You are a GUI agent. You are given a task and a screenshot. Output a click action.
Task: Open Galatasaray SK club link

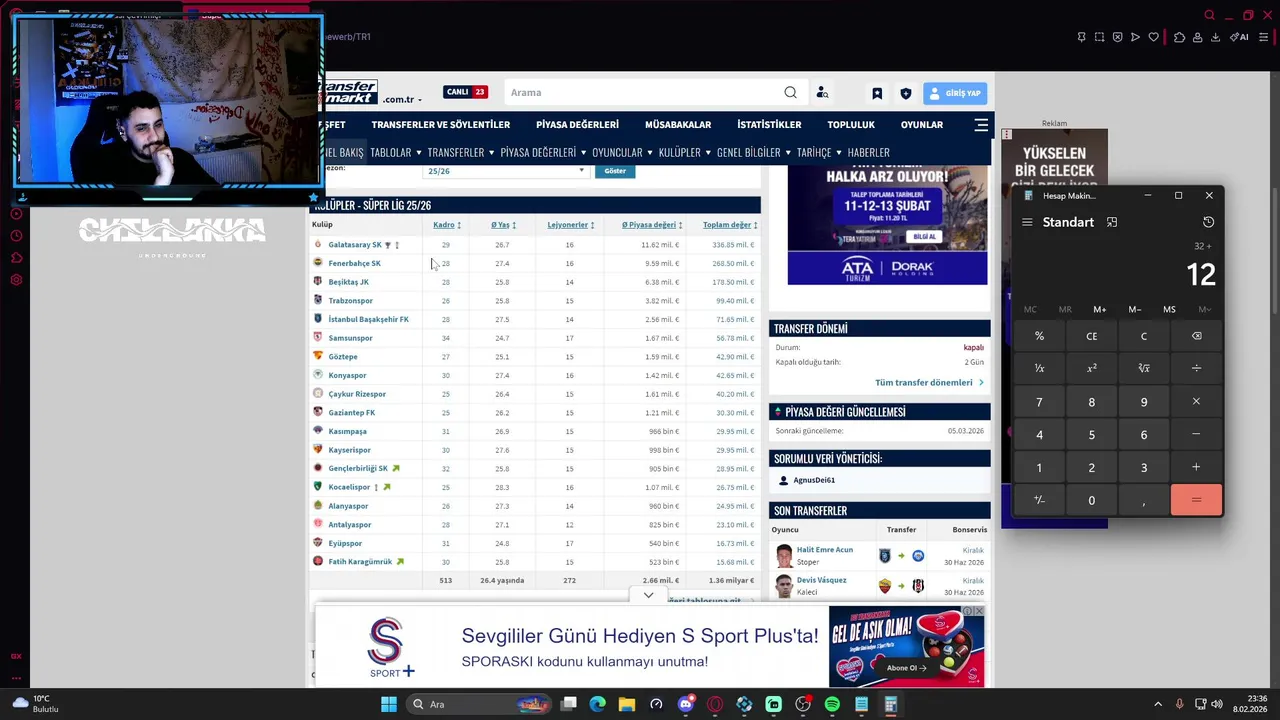point(355,245)
